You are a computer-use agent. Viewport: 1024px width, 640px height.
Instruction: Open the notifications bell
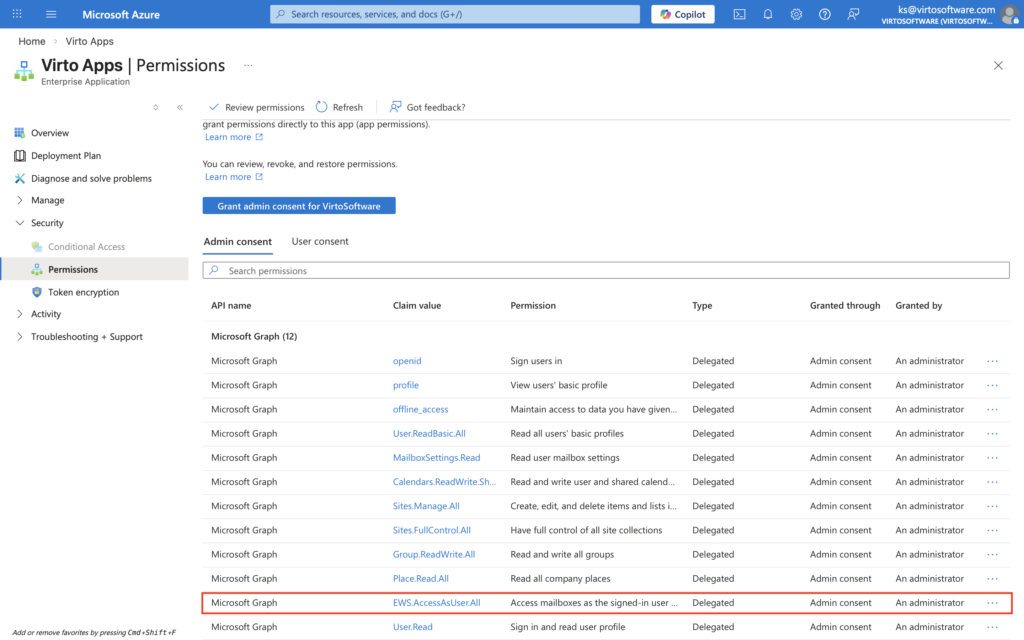(768, 14)
